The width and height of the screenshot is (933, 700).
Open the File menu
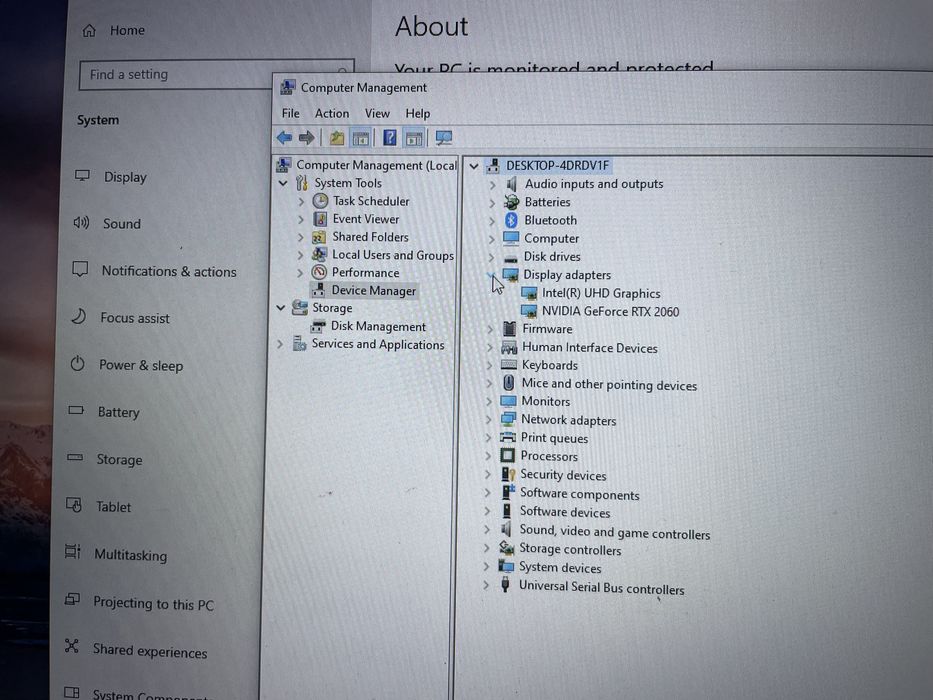pos(291,113)
